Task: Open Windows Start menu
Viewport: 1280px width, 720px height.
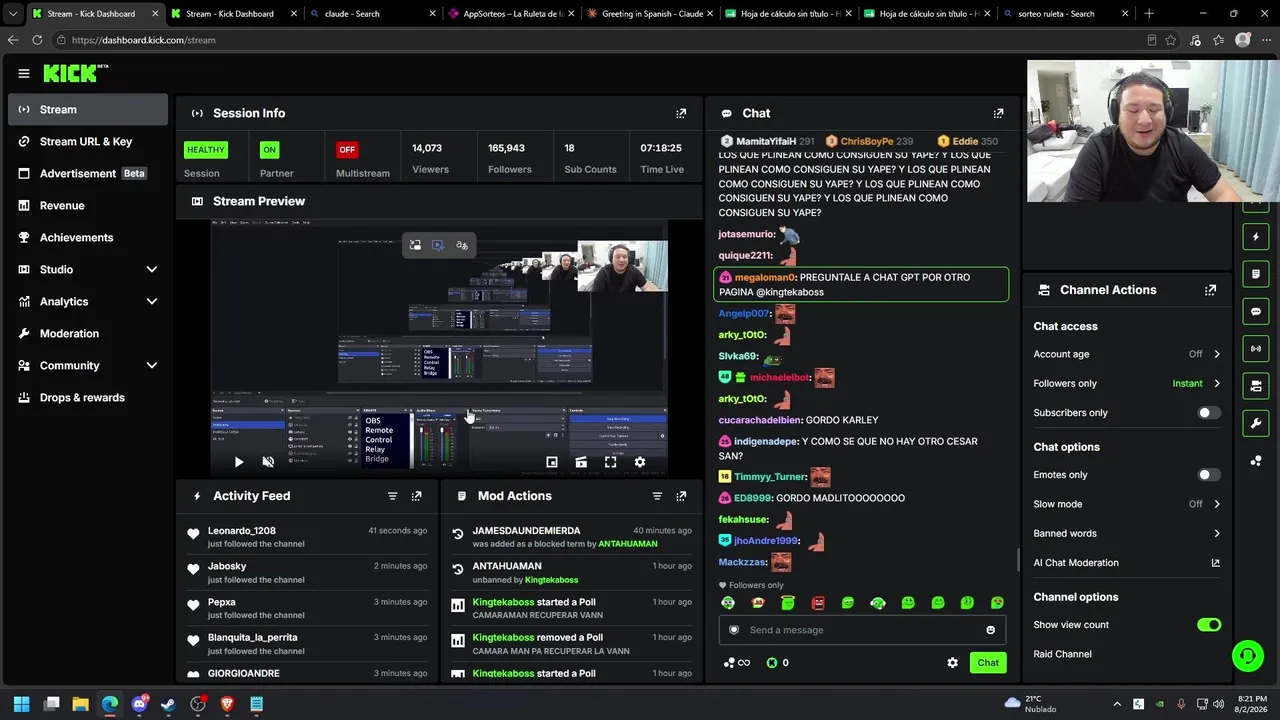Action: coord(22,704)
